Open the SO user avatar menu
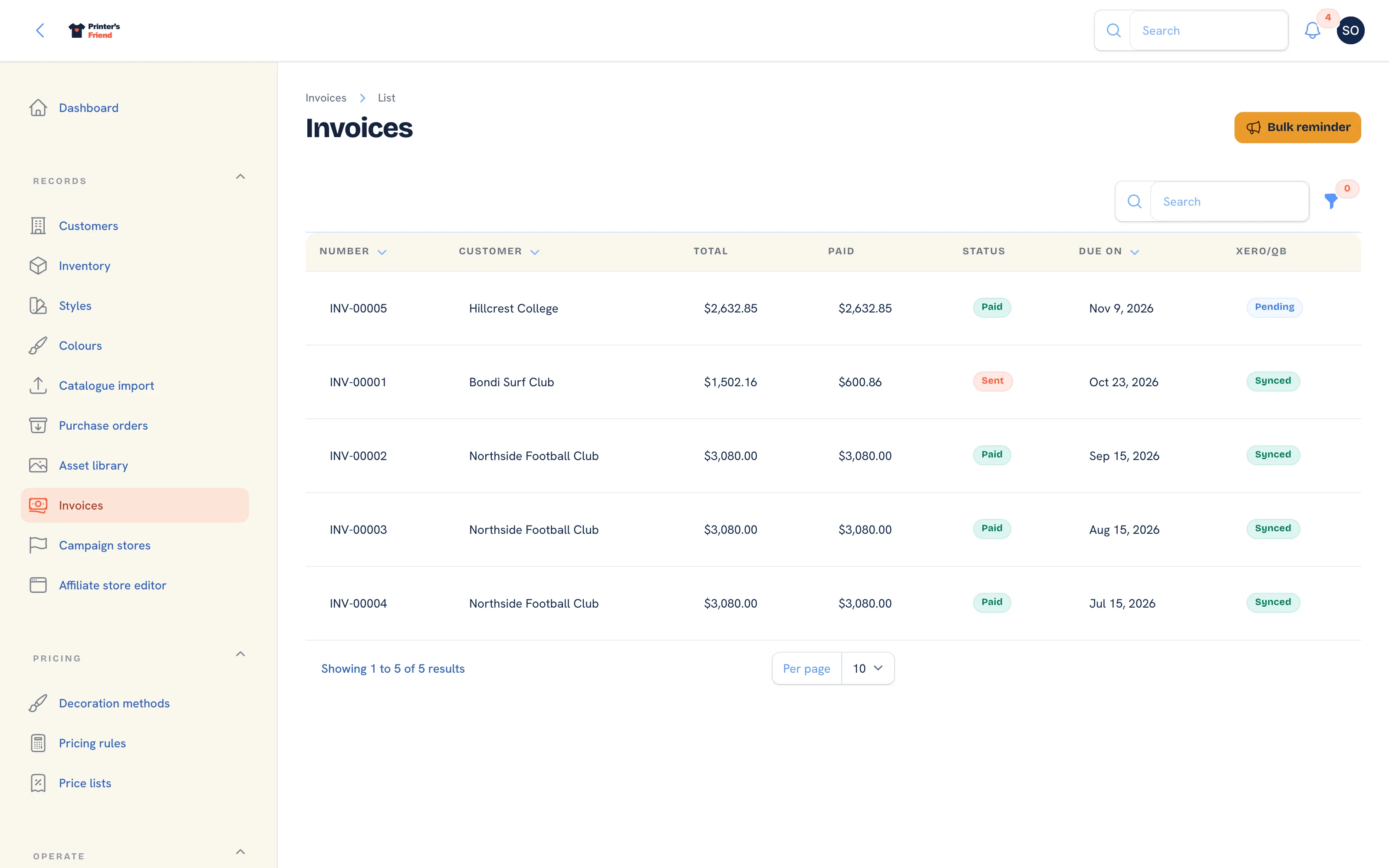 [x=1350, y=30]
